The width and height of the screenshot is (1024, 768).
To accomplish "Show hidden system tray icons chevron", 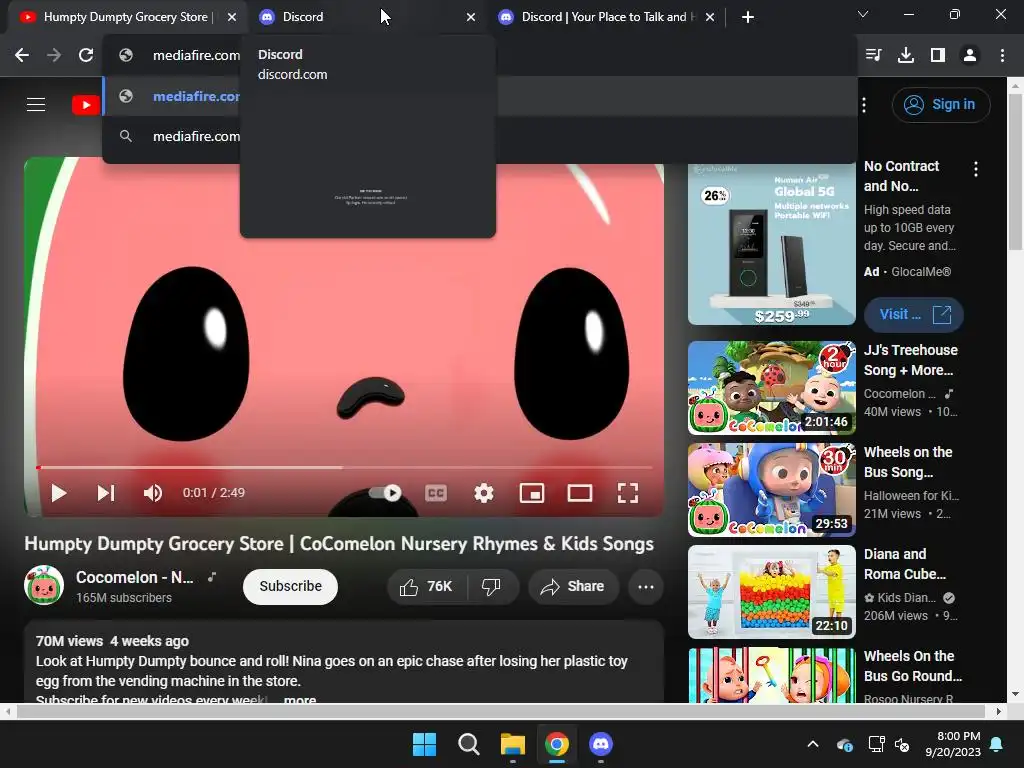I will coord(813,744).
